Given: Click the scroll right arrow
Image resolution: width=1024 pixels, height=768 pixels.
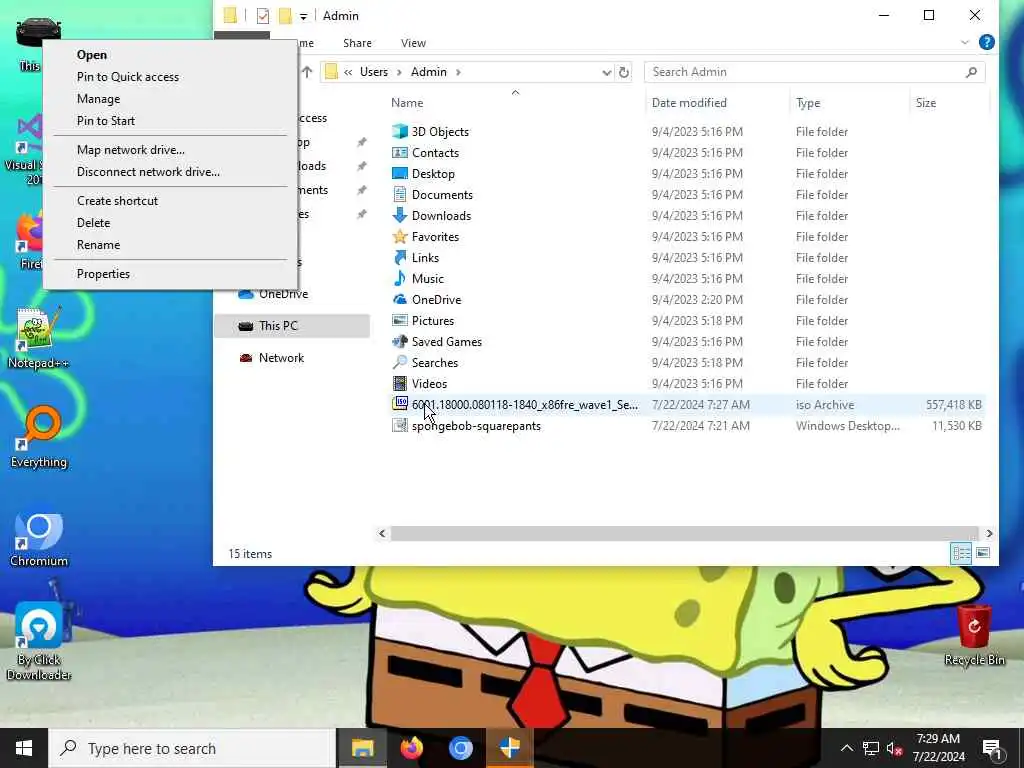Looking at the screenshot, I should click(989, 534).
